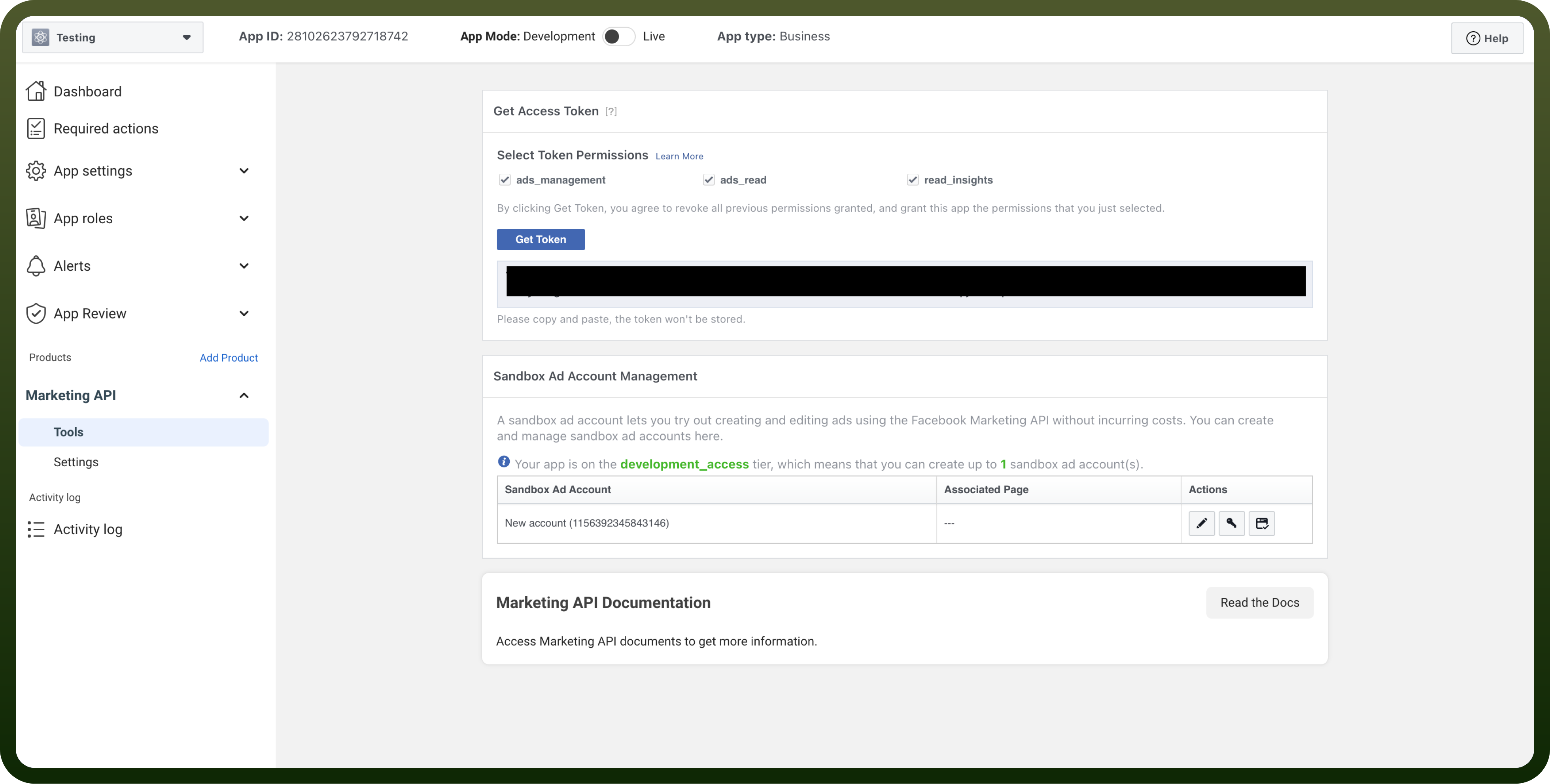Click the small Activity log section label
This screenshot has width=1550, height=784.
pos(55,497)
